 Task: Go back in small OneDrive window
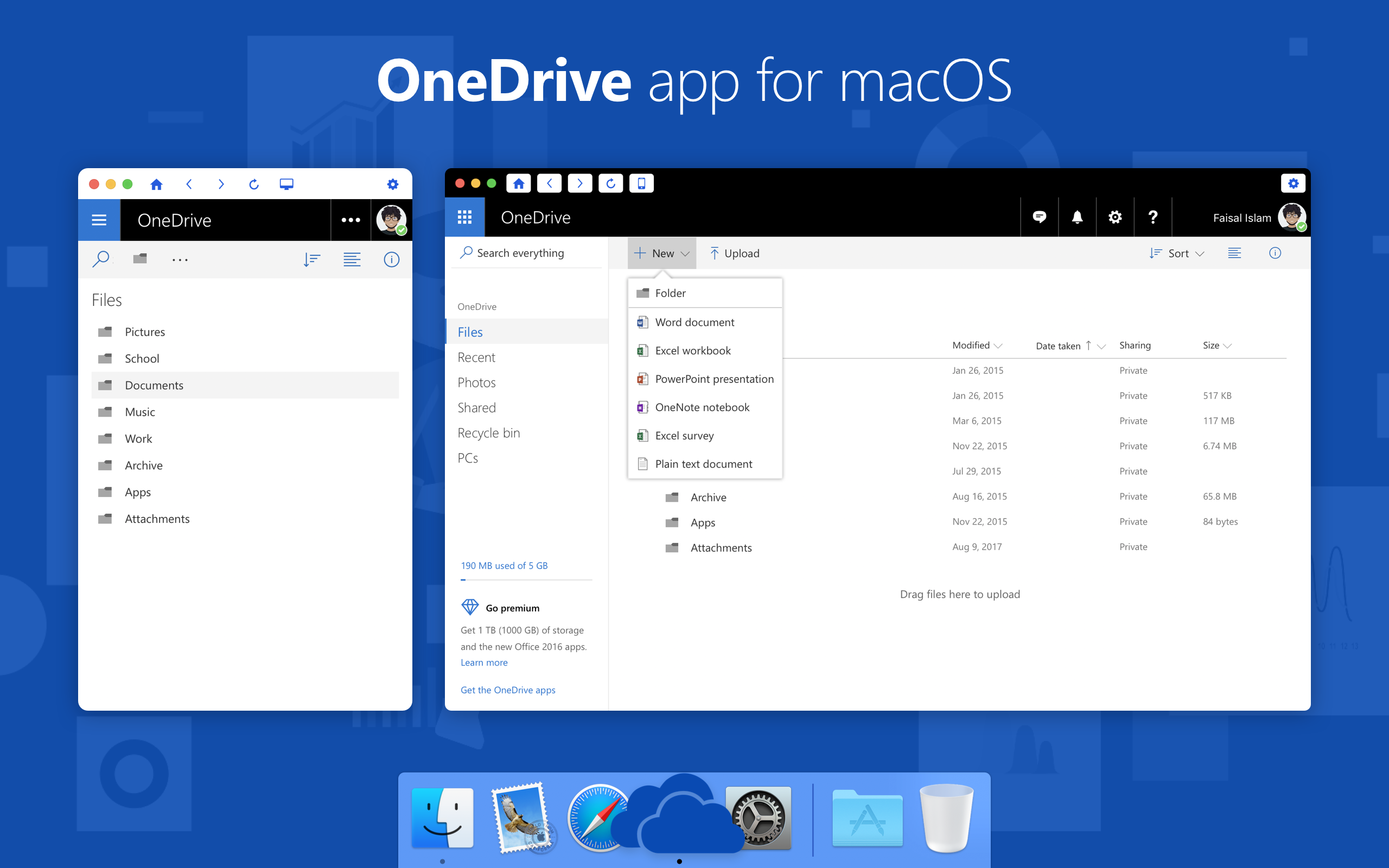pos(189,184)
